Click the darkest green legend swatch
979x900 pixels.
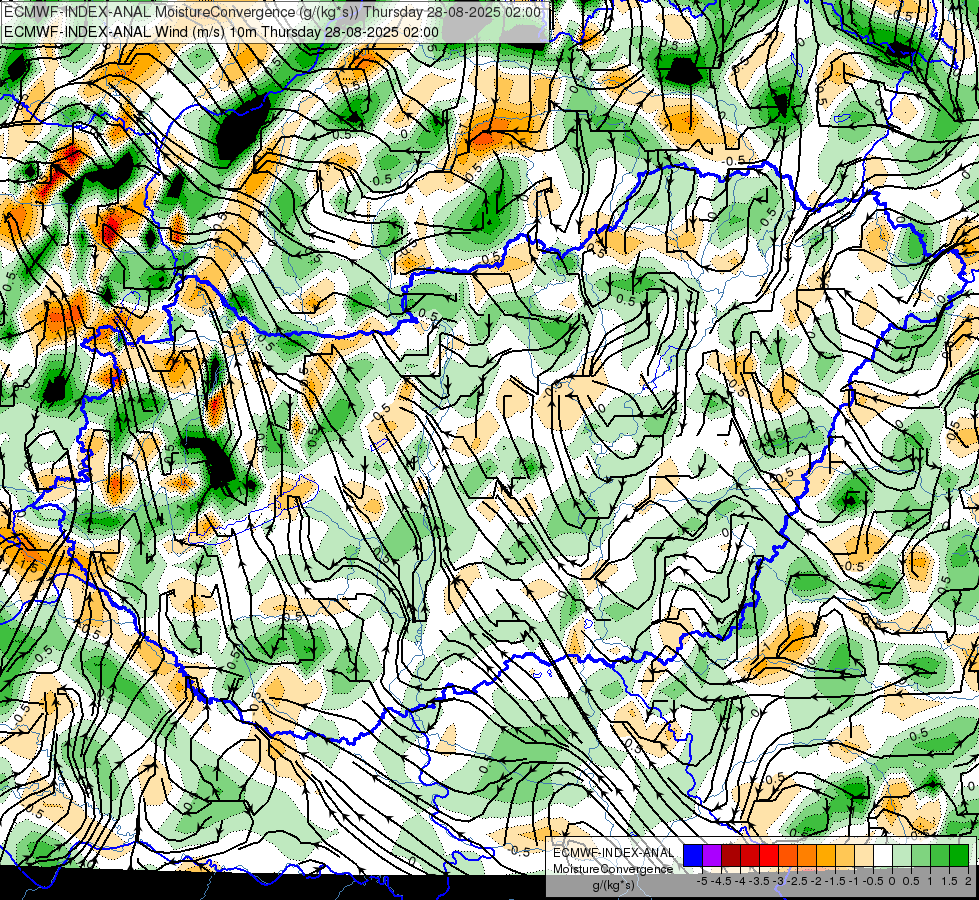pos(959,856)
